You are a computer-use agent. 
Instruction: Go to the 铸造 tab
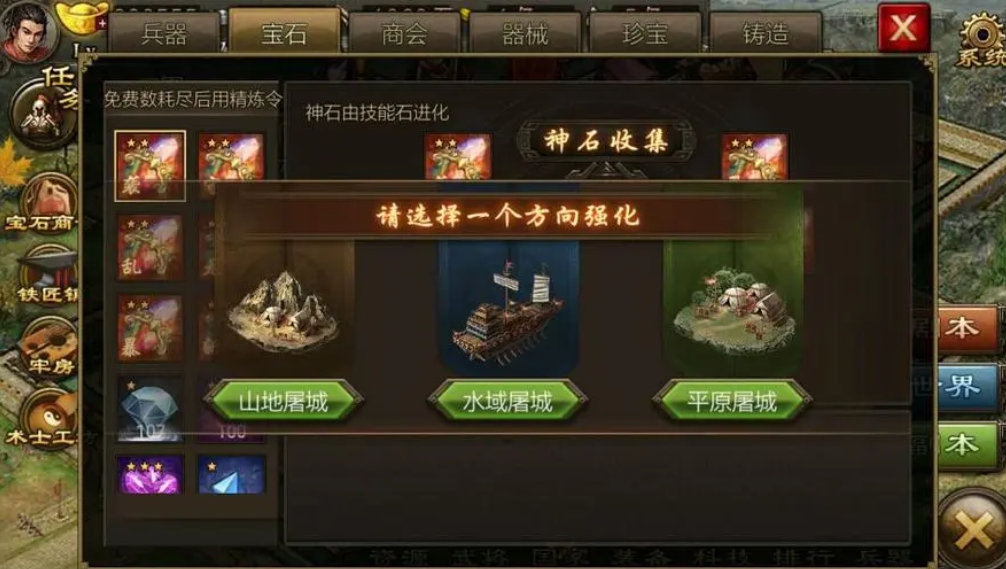coord(765,33)
